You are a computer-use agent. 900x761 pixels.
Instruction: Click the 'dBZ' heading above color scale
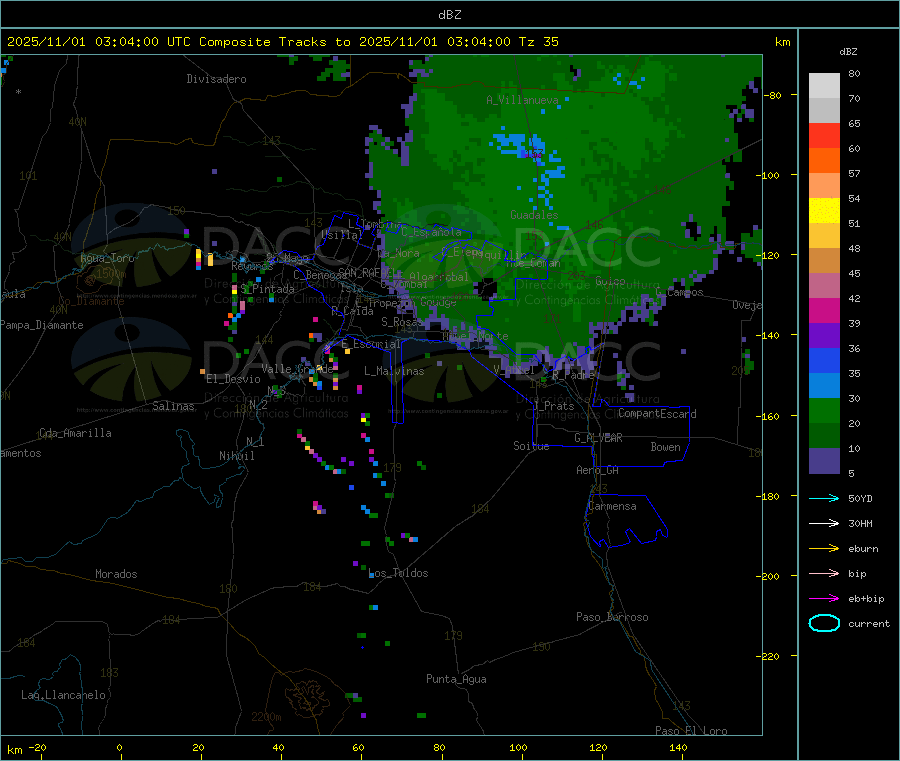coord(848,52)
